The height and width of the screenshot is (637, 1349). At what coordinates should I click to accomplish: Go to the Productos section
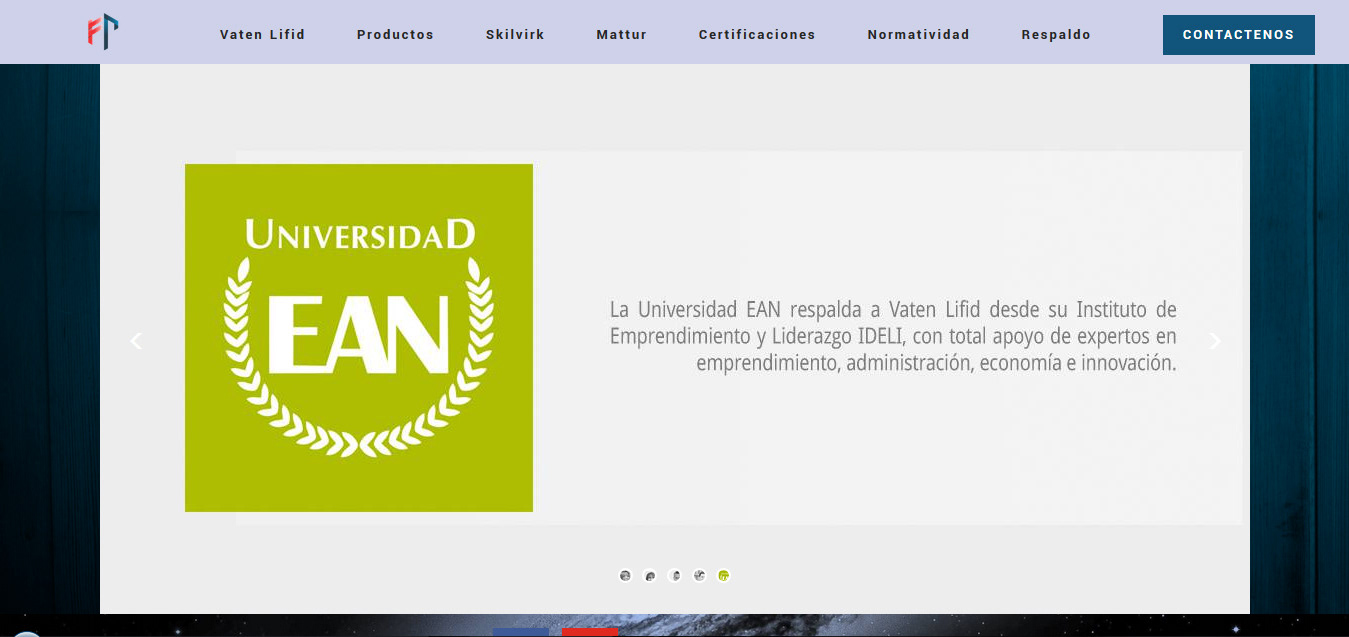(395, 34)
